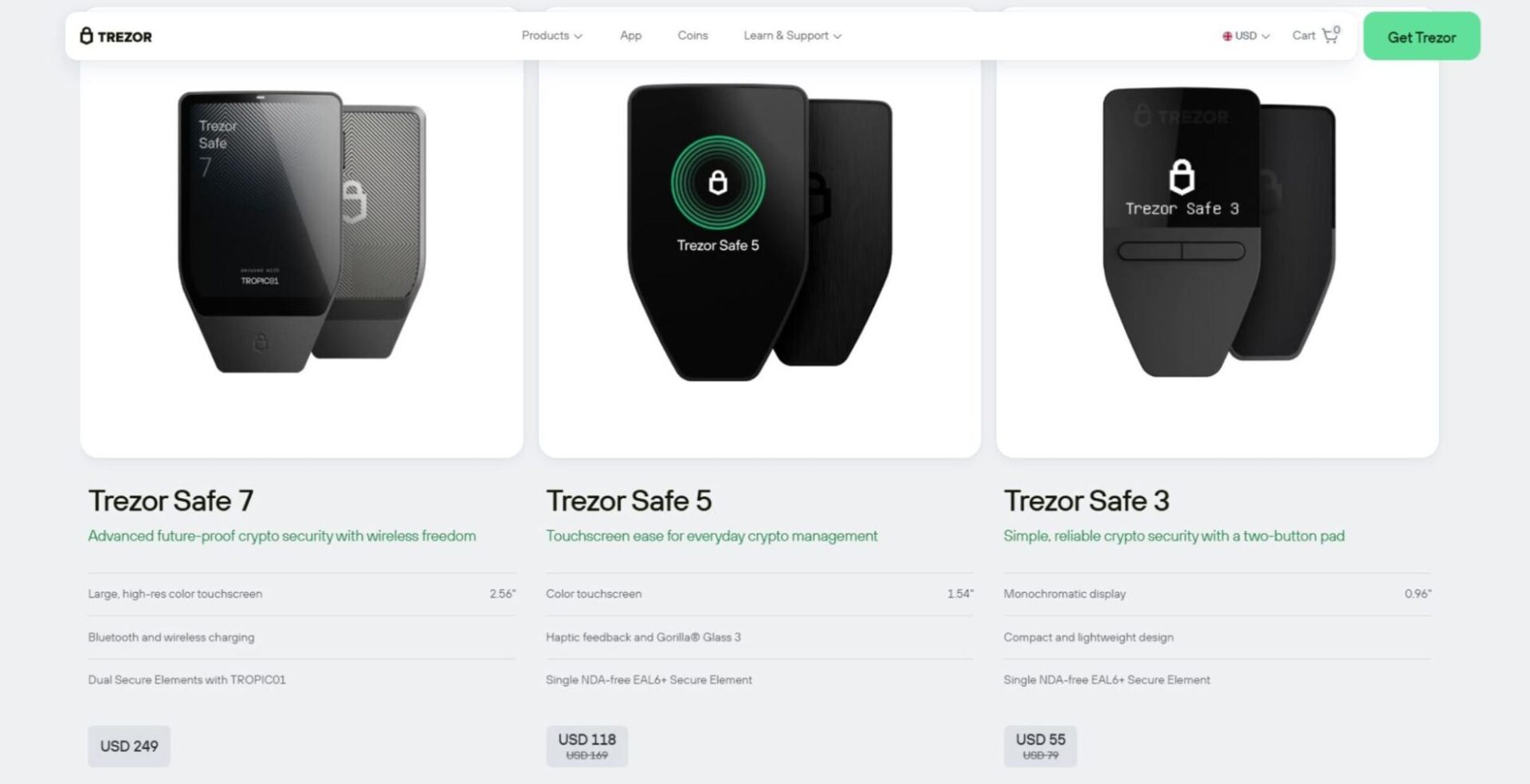This screenshot has width=1530, height=784.
Task: Click the green circular lock icon on Safe 5
Action: 718,183
